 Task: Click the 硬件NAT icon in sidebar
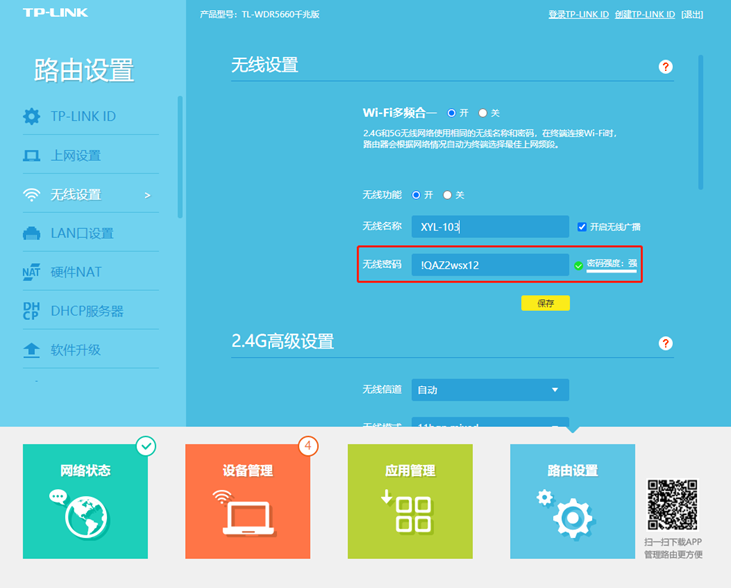point(31,272)
